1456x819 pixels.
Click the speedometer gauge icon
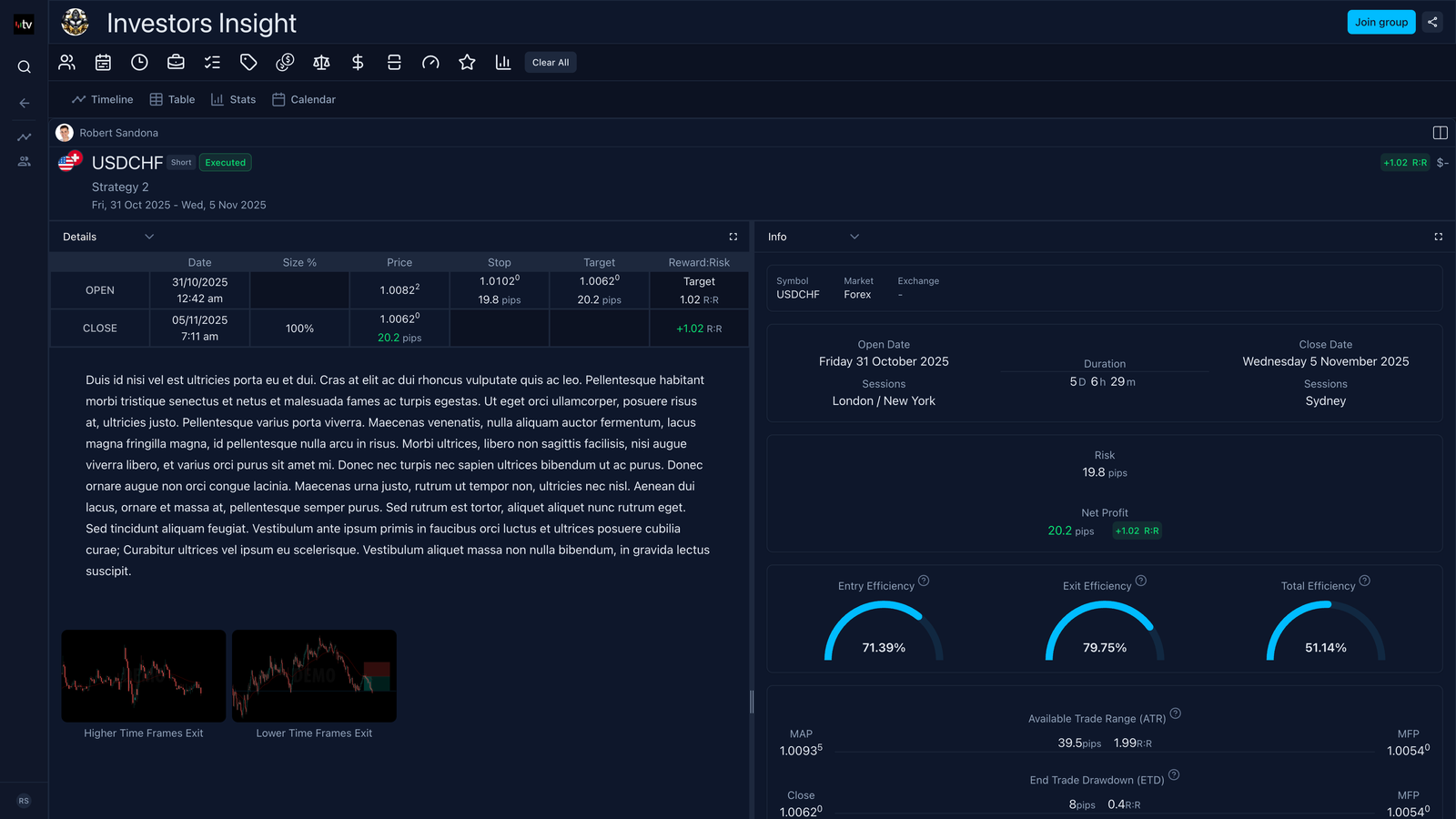(430, 63)
